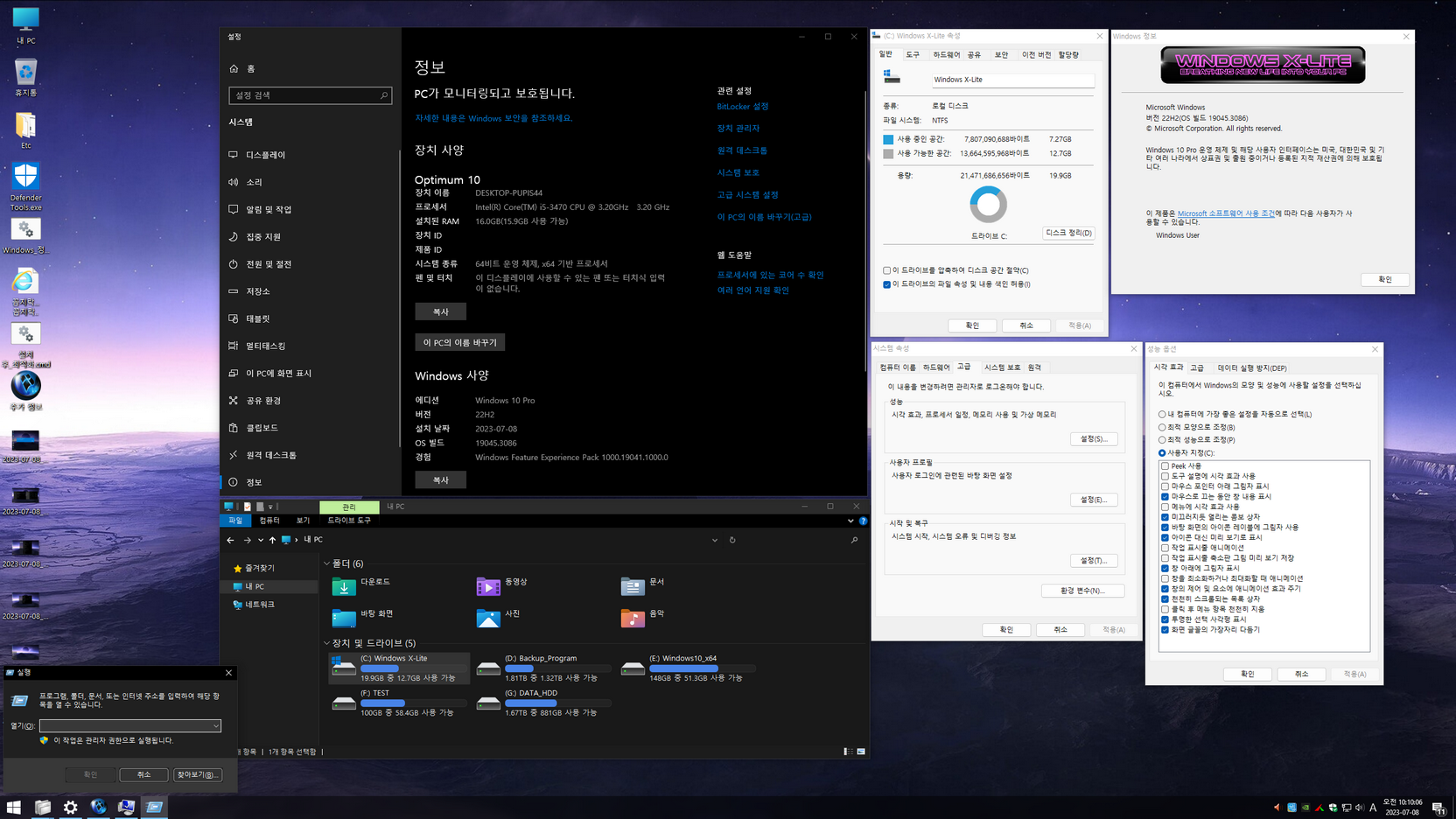The image size is (1456, 819).
Task: Check 'compress this drive' checkbox in C: properties
Action: (x=886, y=270)
